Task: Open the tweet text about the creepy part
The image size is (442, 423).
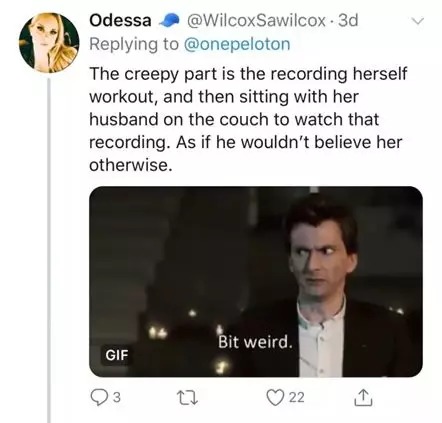Action: coord(248,119)
